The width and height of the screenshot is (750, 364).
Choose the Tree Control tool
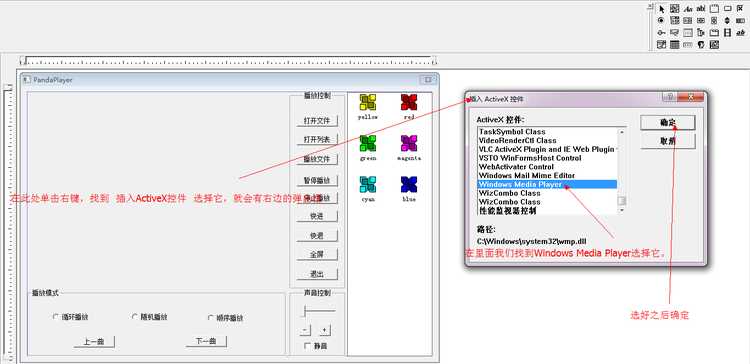point(701,33)
